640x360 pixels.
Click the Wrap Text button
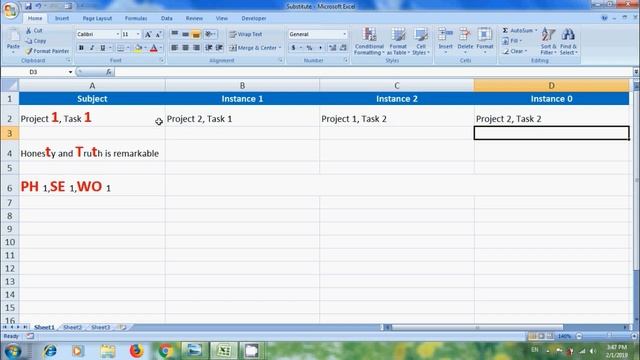(x=245, y=34)
